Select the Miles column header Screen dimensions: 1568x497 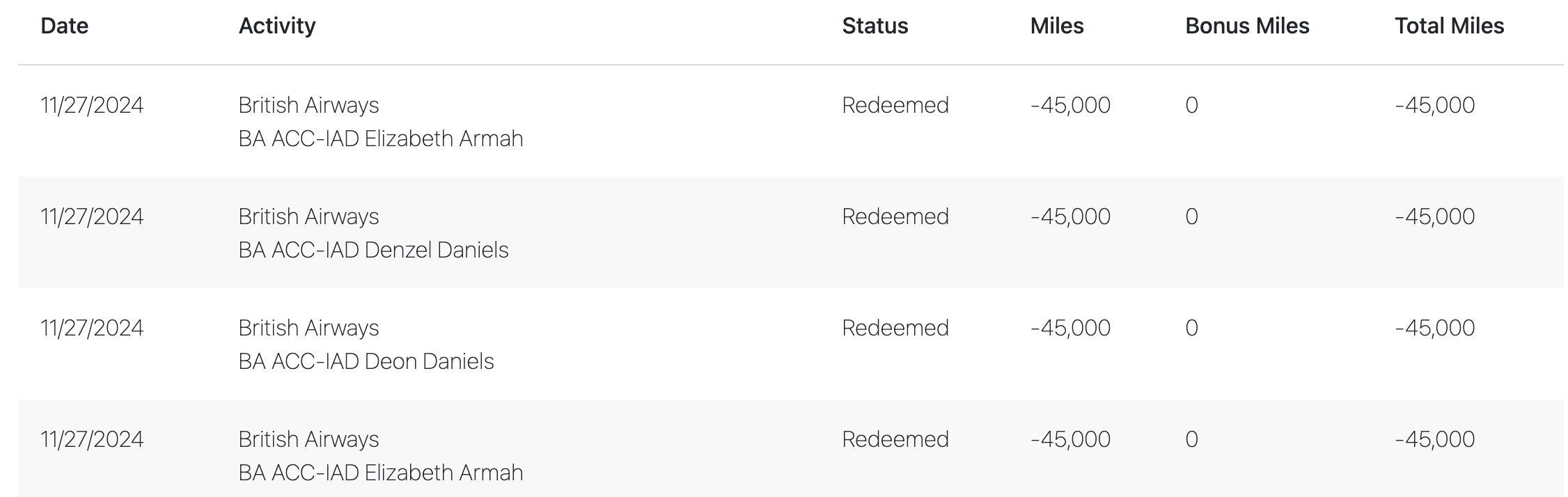[1057, 26]
